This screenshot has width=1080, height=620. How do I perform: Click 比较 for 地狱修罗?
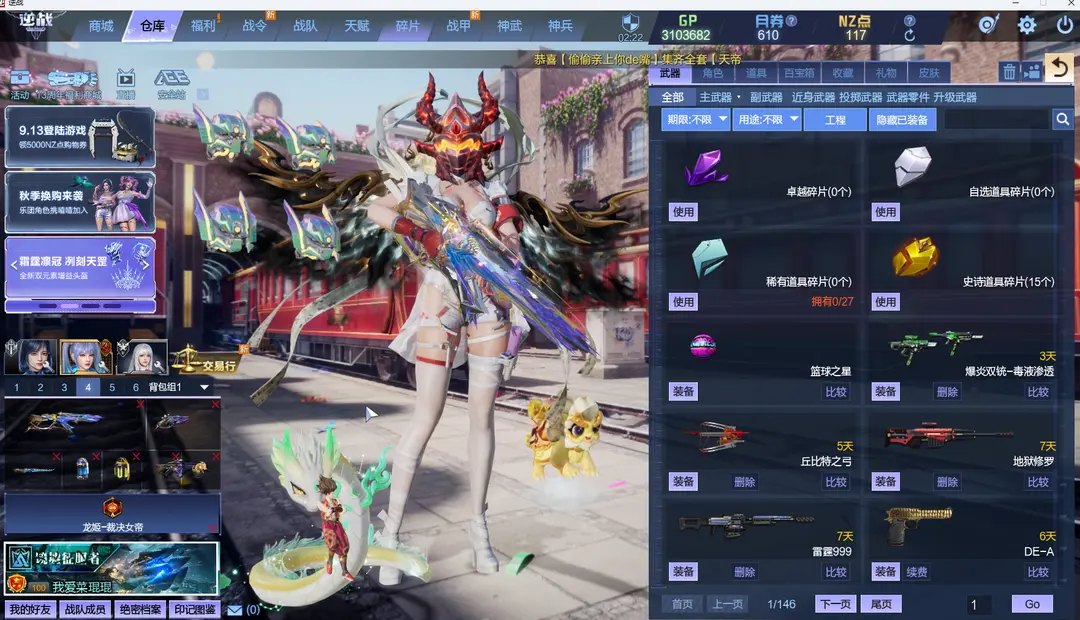1038,482
